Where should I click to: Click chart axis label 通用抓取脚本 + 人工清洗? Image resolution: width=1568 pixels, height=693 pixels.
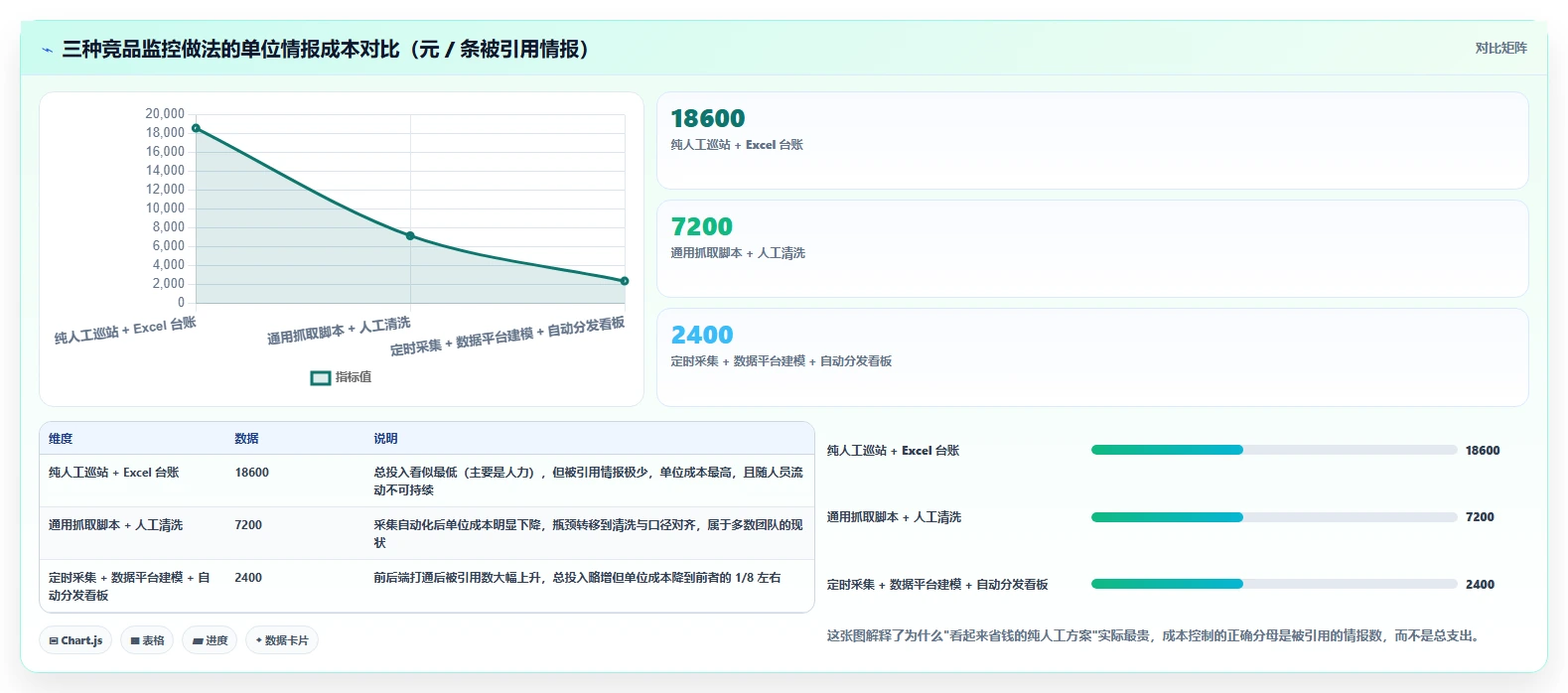(339, 331)
